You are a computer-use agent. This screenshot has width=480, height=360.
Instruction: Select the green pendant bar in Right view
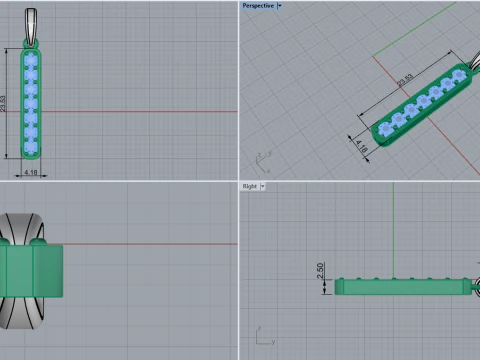[x=403, y=287]
